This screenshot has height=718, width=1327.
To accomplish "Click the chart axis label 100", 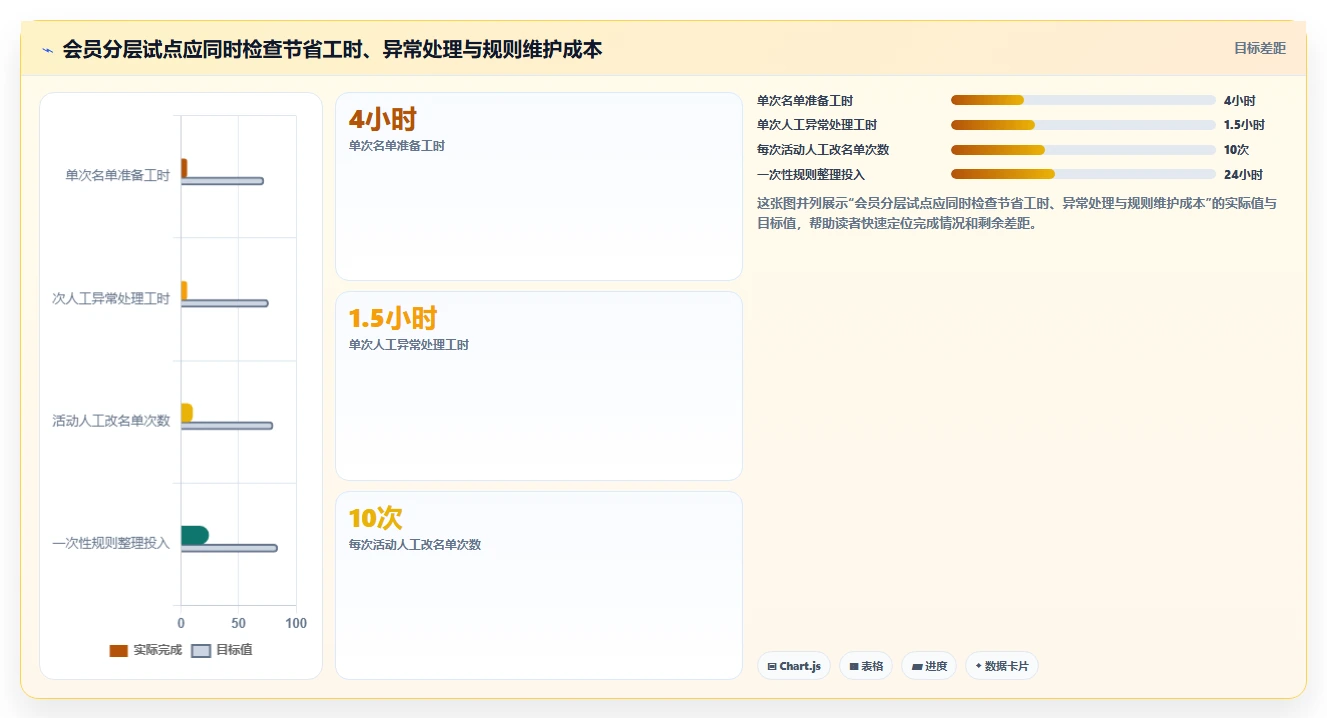I will tap(296, 623).
